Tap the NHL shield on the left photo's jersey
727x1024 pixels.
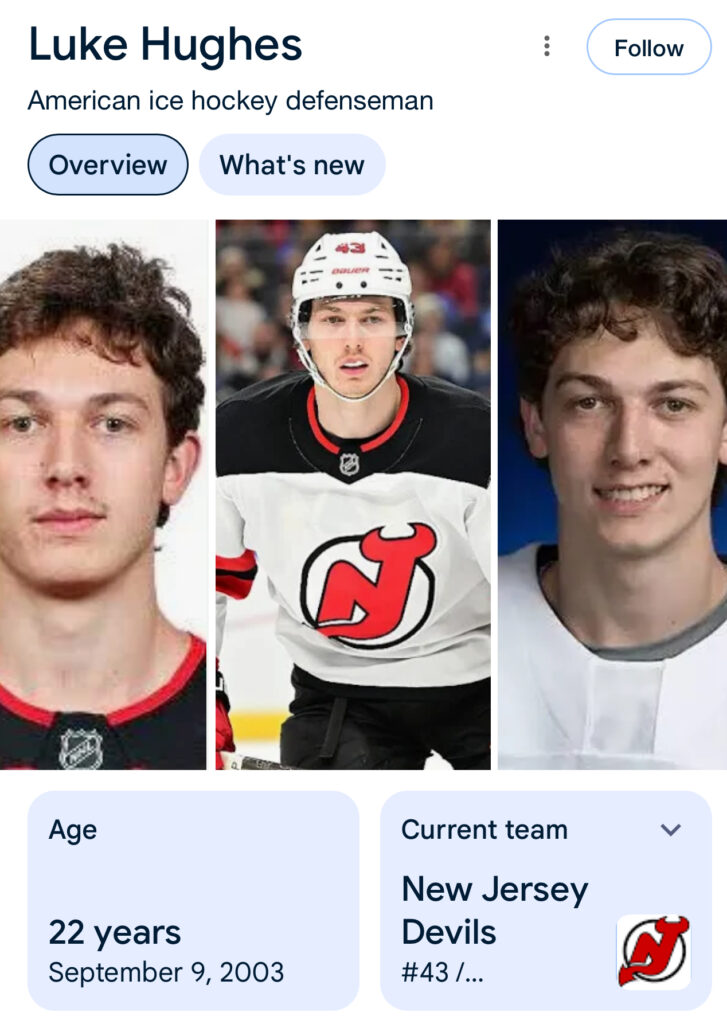(x=81, y=748)
